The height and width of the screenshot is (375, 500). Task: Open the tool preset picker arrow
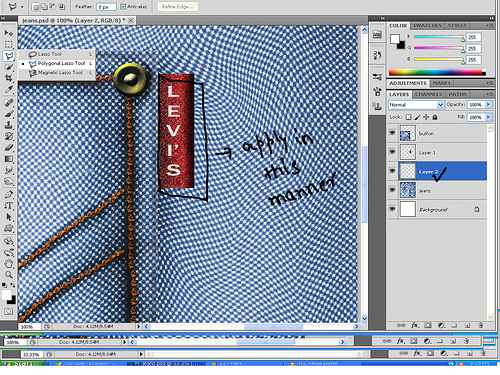point(22,7)
